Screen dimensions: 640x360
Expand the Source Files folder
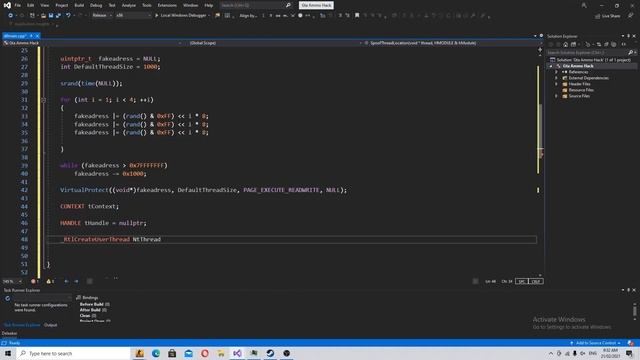point(556,96)
